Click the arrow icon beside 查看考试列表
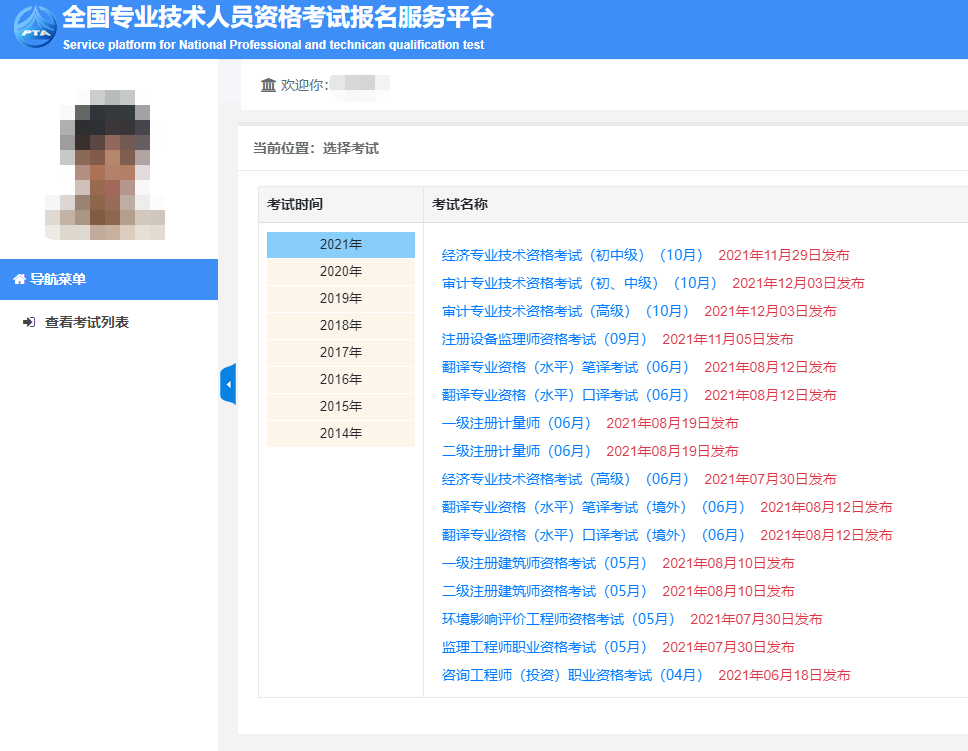968x751 pixels. tap(29, 322)
